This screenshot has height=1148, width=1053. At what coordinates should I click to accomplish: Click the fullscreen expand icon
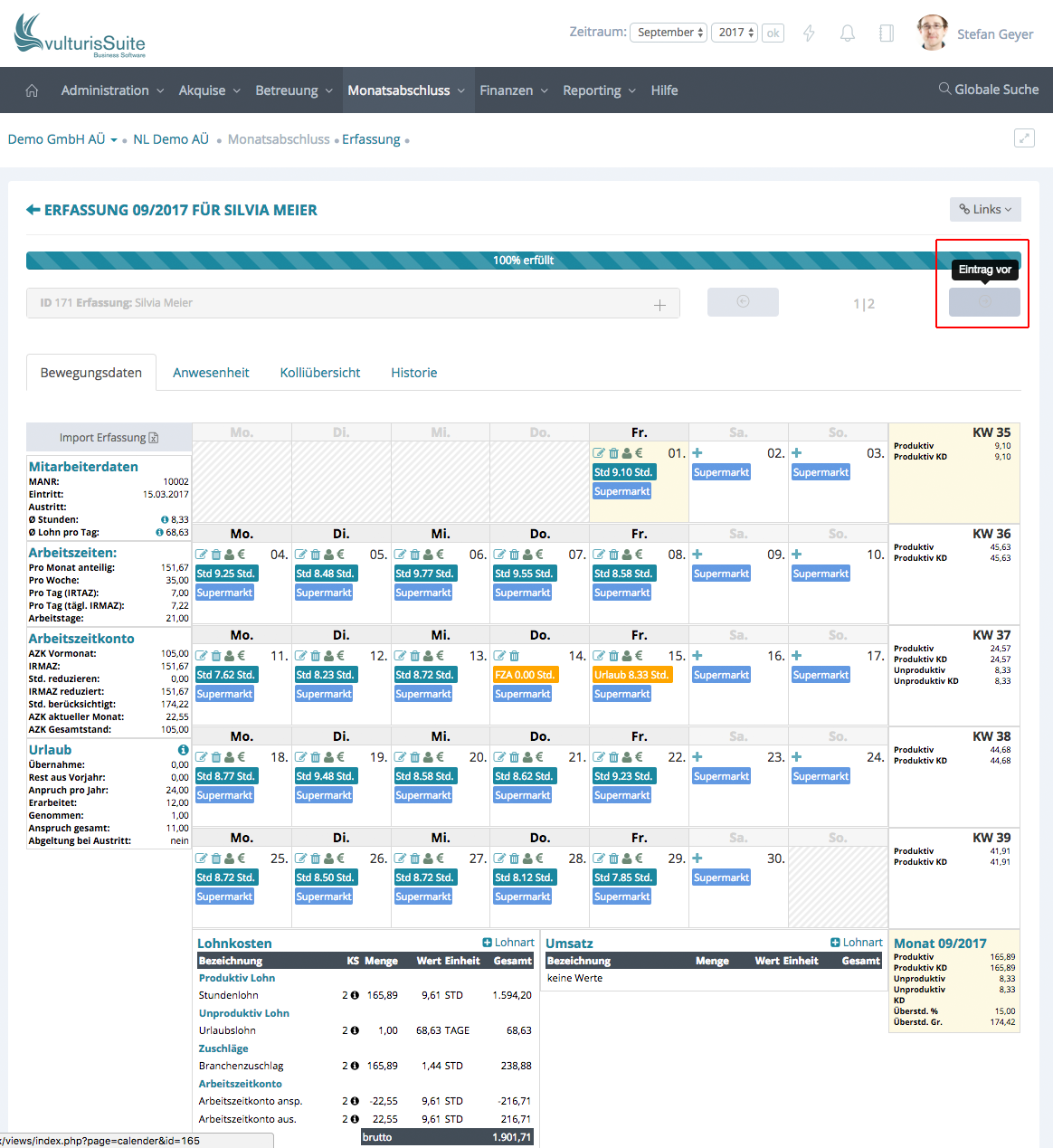tap(1024, 138)
